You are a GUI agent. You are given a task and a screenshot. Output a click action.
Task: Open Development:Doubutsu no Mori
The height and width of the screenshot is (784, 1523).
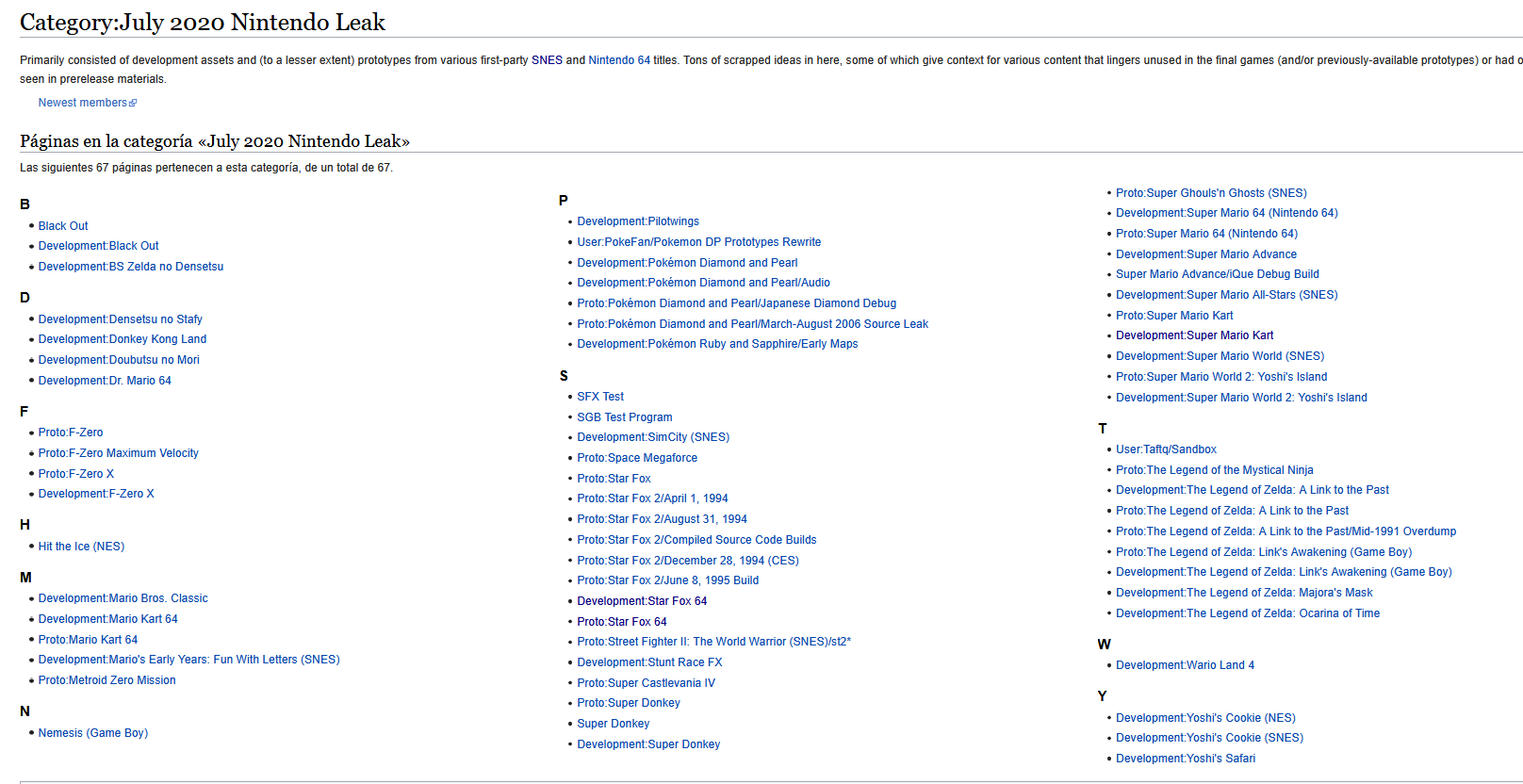[119, 360]
